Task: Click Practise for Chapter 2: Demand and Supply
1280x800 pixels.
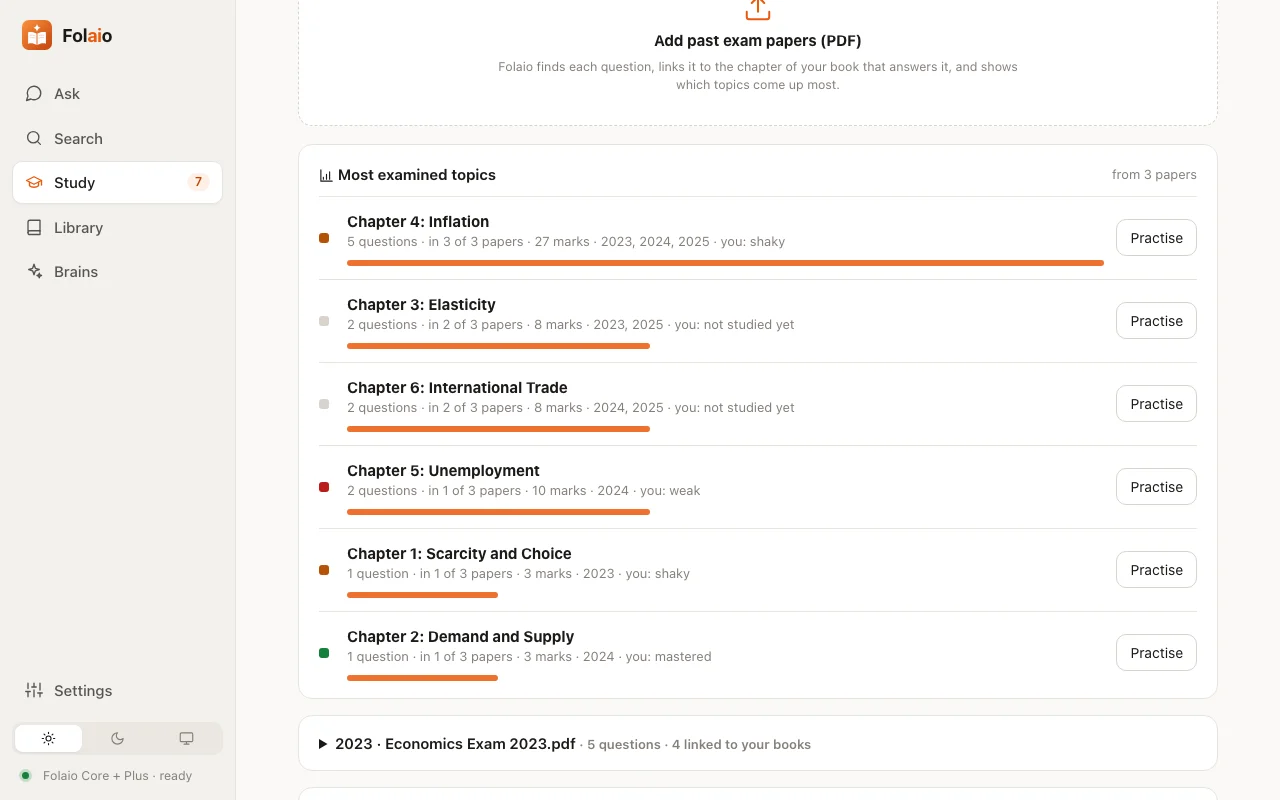Action: coord(1156,653)
